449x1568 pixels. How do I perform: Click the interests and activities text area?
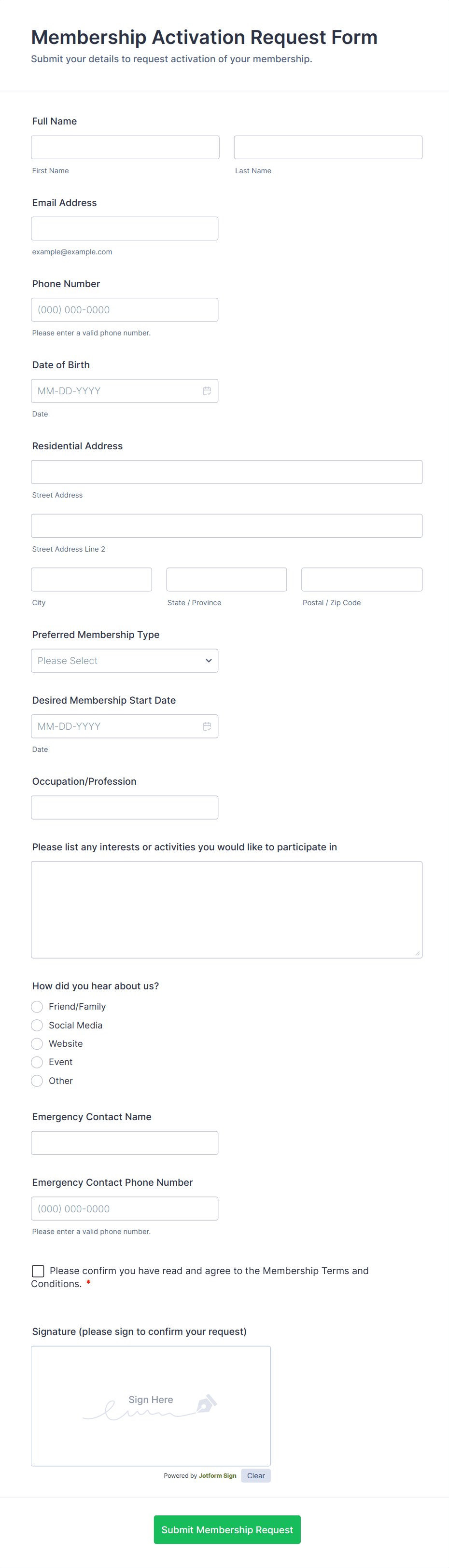coord(226,909)
